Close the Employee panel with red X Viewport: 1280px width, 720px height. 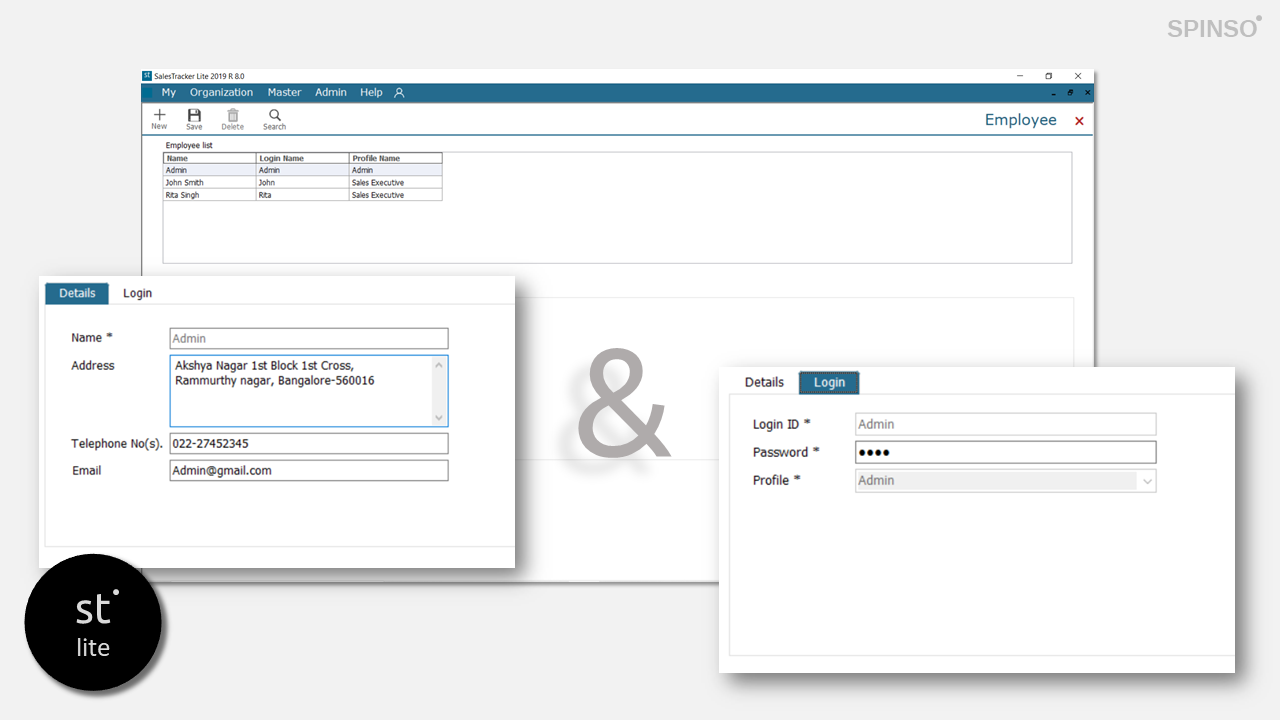pyautogui.click(x=1079, y=121)
